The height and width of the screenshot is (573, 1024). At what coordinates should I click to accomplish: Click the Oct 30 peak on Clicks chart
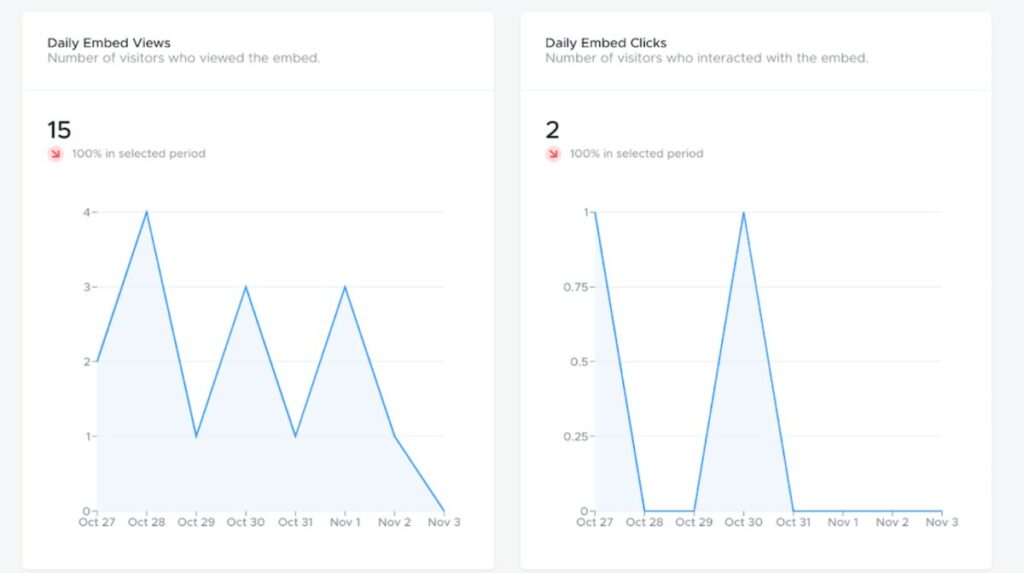click(743, 212)
